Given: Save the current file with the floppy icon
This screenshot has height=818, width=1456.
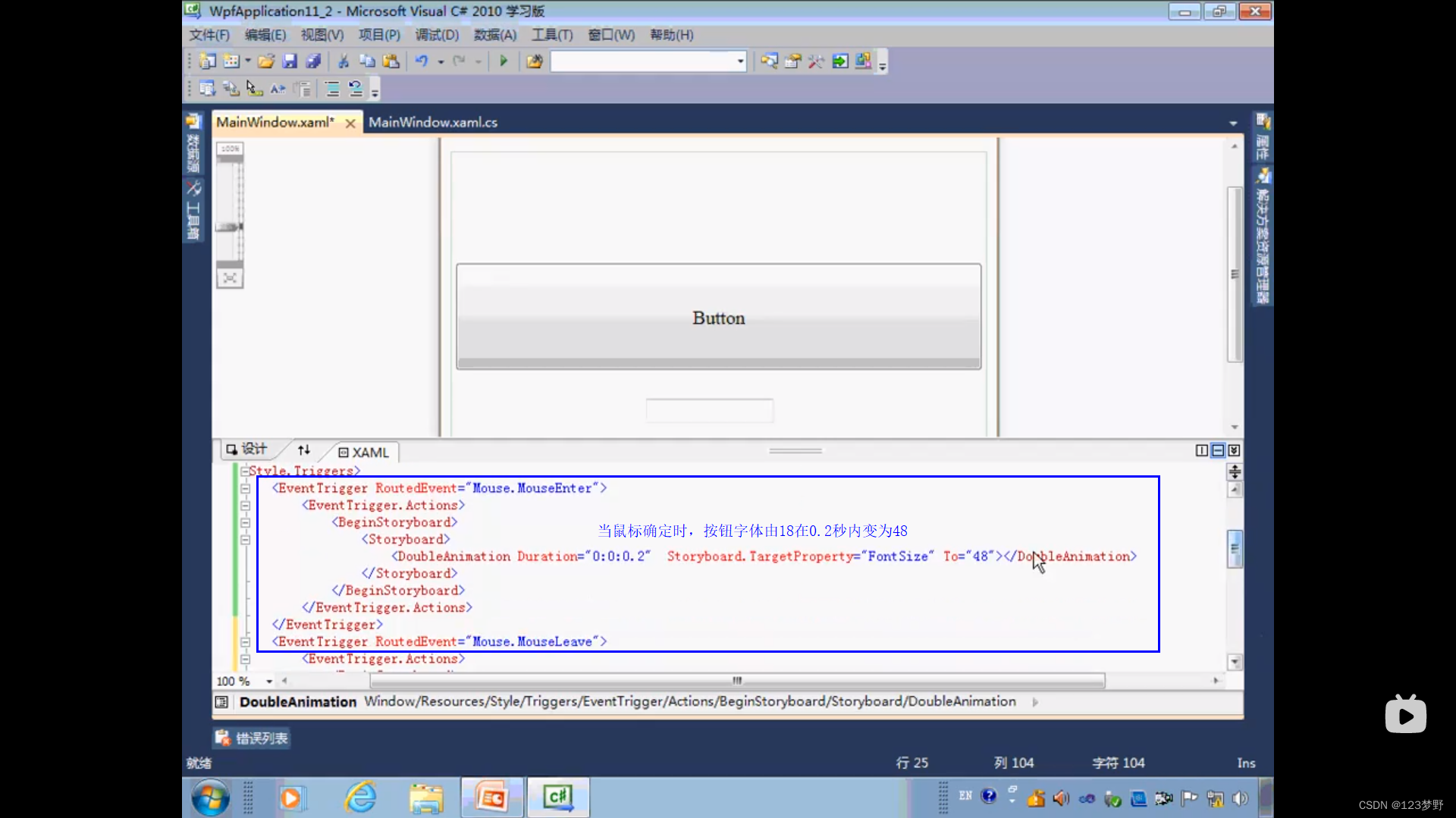Looking at the screenshot, I should tap(290, 61).
